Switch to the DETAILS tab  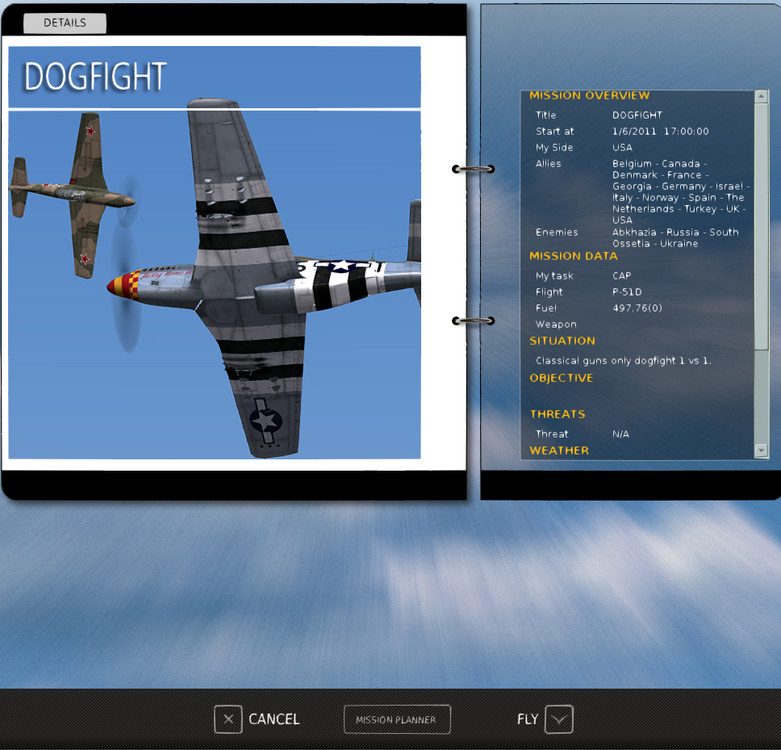65,23
